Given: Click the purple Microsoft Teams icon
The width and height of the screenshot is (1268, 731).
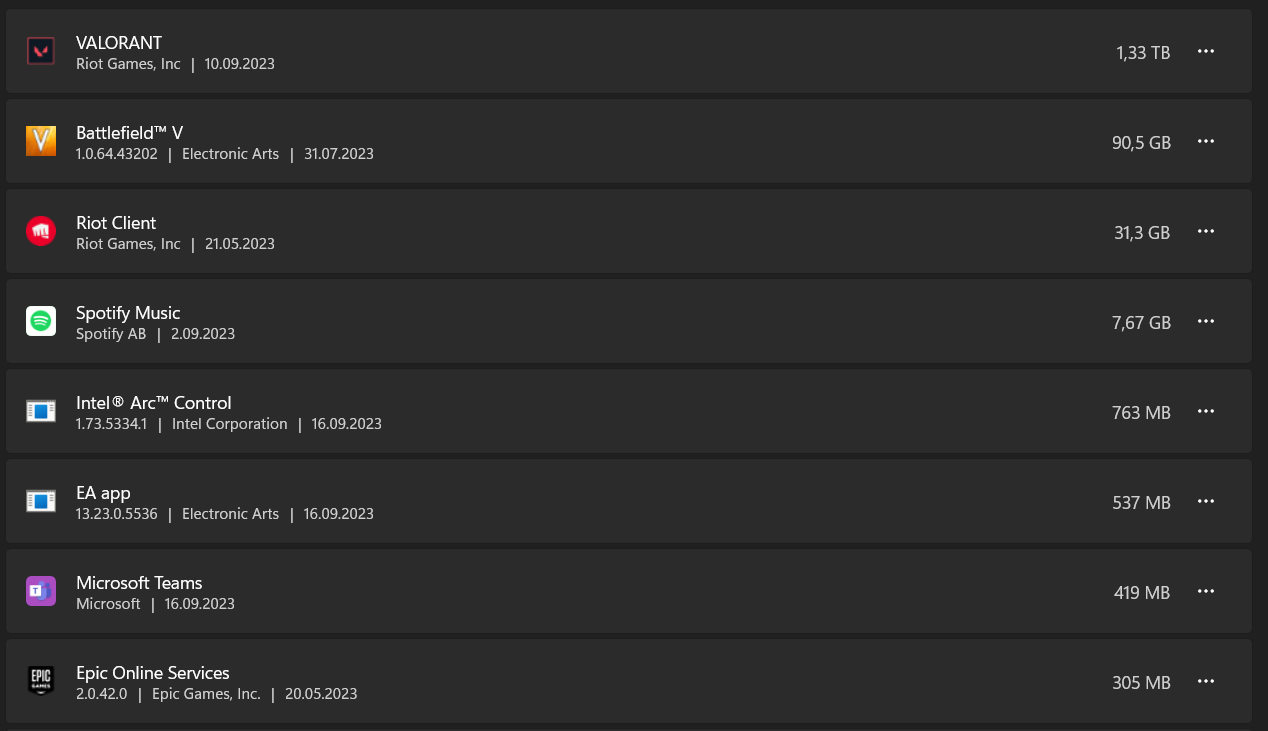Looking at the screenshot, I should (41, 592).
